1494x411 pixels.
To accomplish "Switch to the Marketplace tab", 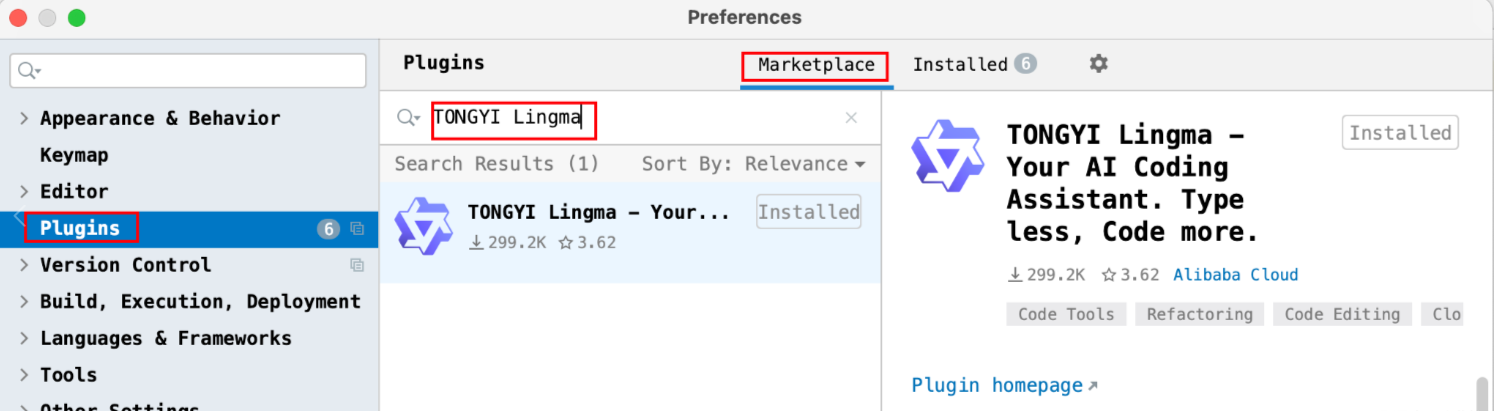I will (815, 65).
